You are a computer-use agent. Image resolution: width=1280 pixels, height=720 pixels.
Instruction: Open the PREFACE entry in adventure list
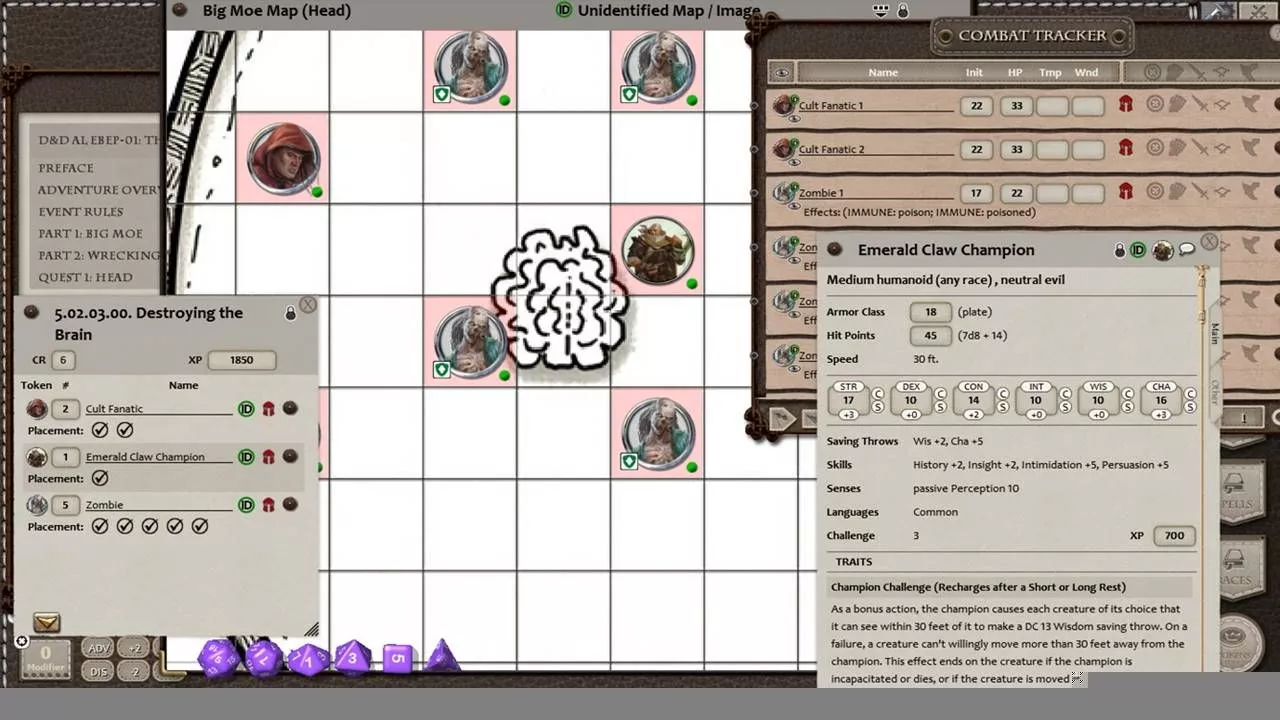(x=66, y=168)
